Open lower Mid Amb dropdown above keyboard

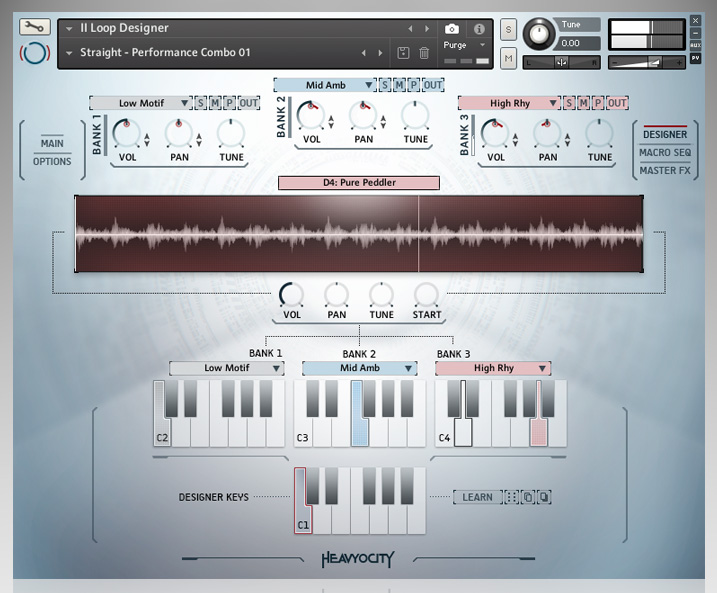359,368
